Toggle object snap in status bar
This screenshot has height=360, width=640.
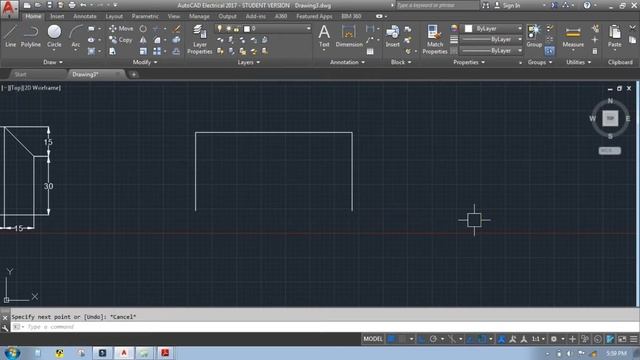tap(482, 339)
